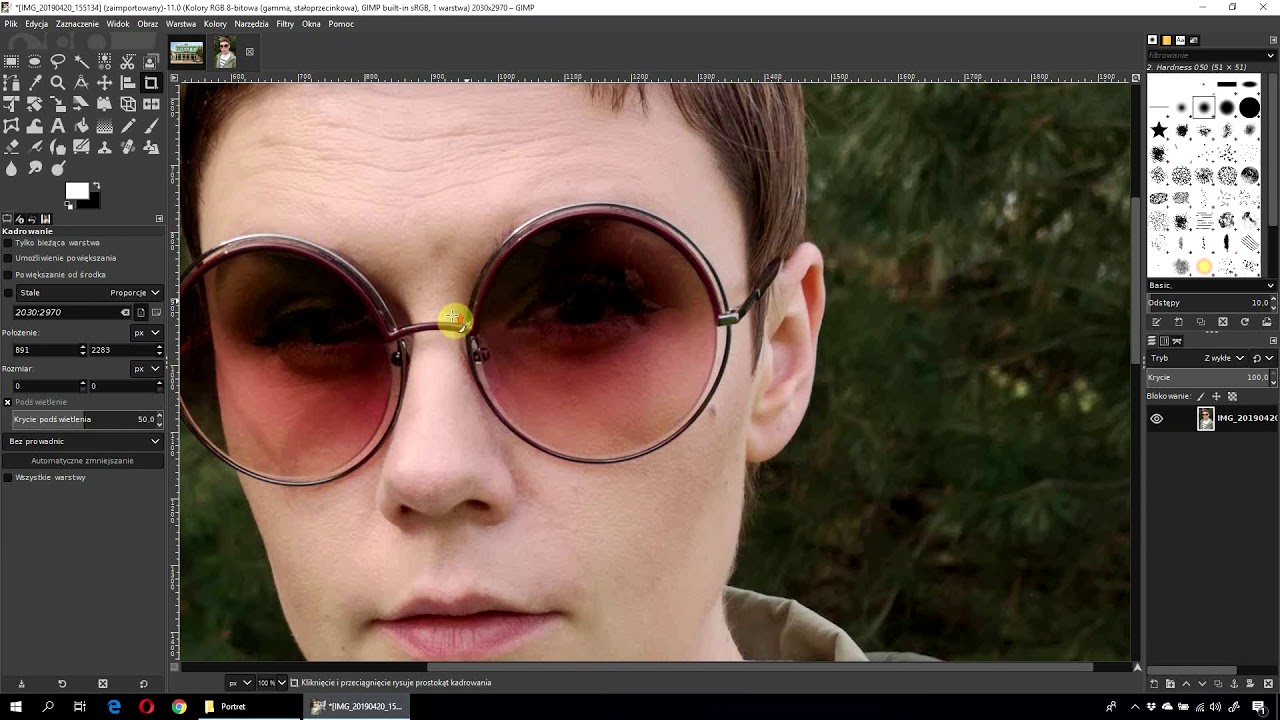The image size is (1280, 720).
Task: Select the Zoom magnifier tool
Action: [x=58, y=83]
